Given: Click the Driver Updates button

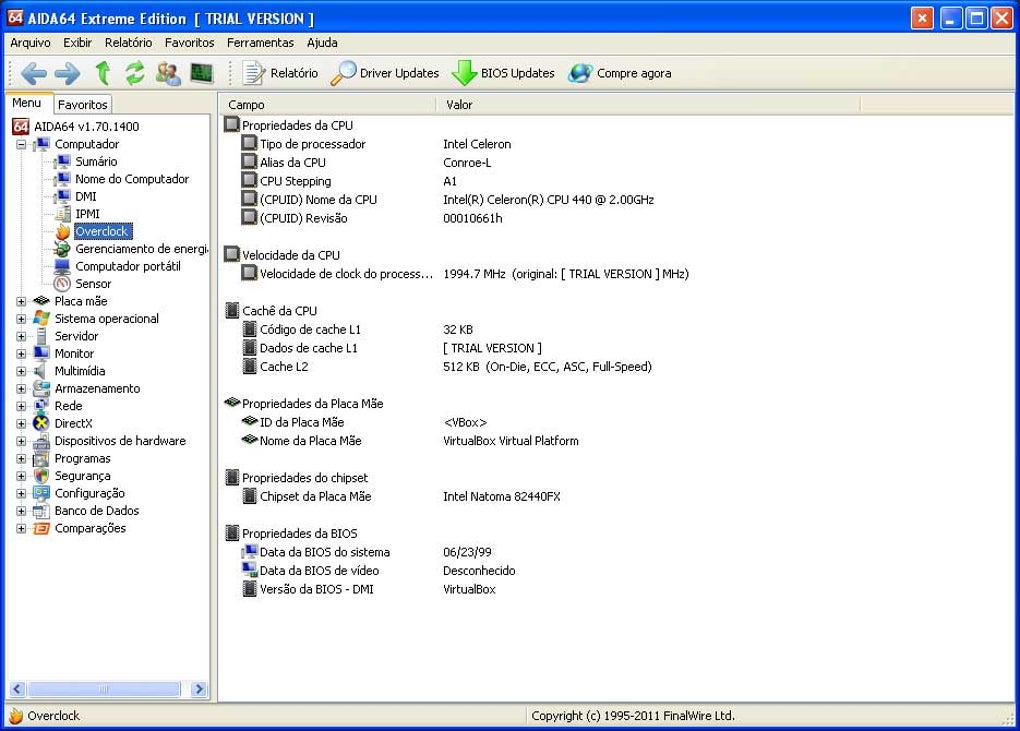Looking at the screenshot, I should (x=386, y=73).
